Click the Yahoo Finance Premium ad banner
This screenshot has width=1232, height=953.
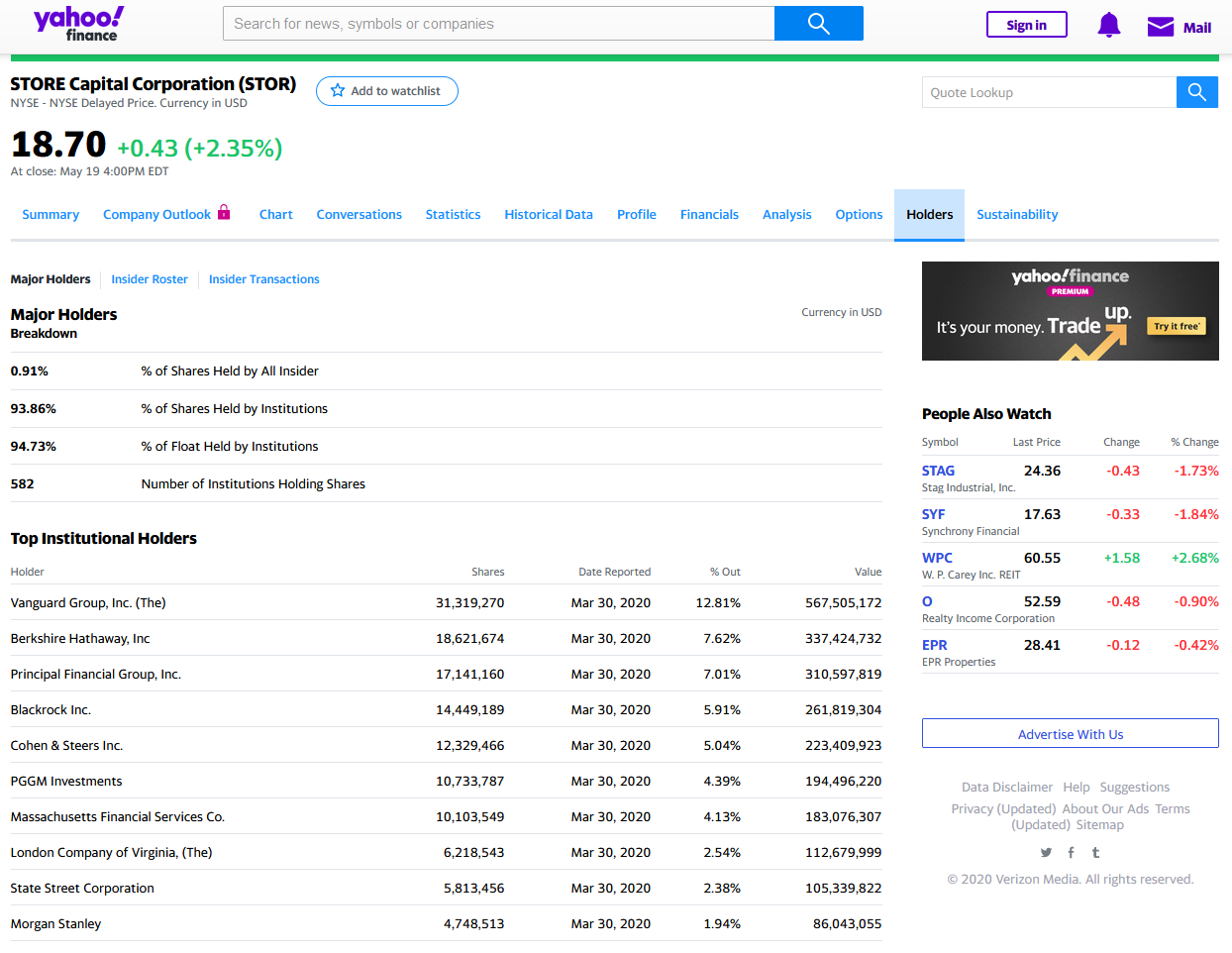click(x=1071, y=311)
